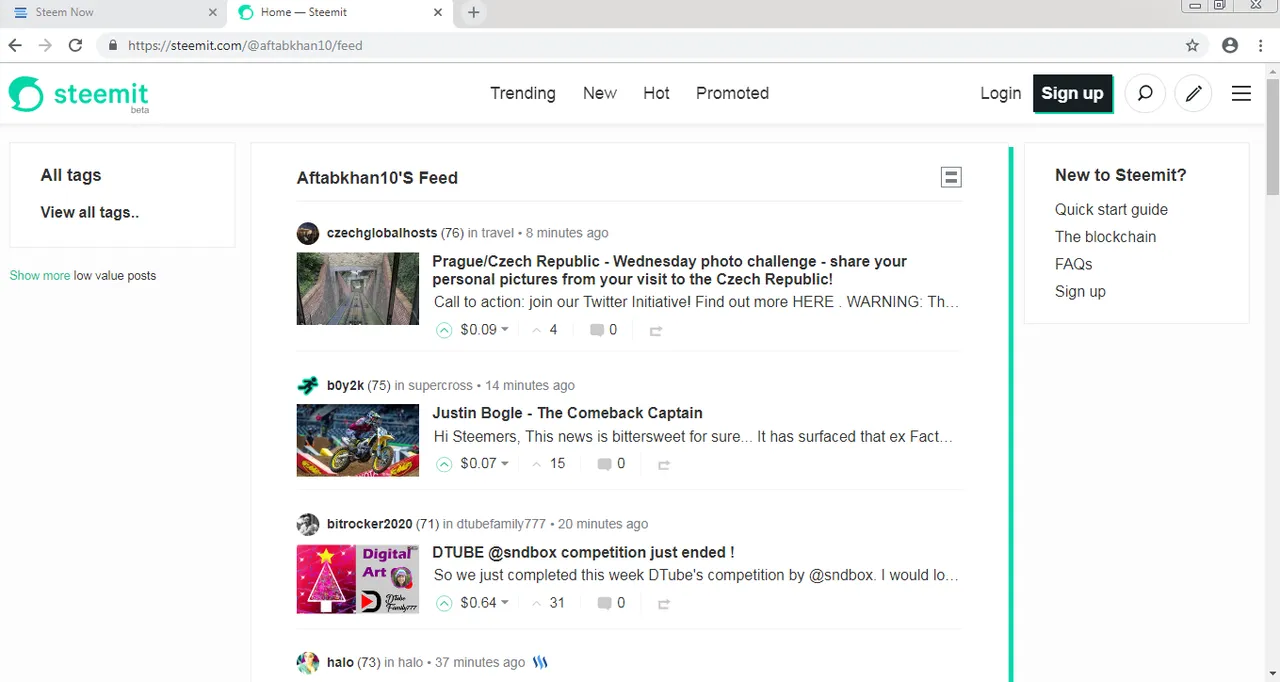This screenshot has width=1280, height=682.
Task: Open the Trending section
Action: (x=523, y=93)
